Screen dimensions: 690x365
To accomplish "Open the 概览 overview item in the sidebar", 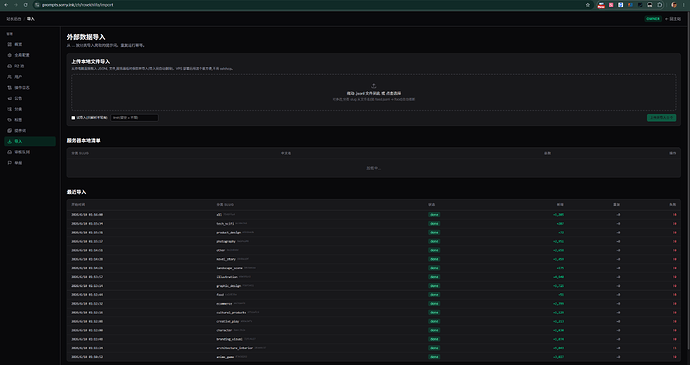I will coord(29,44).
